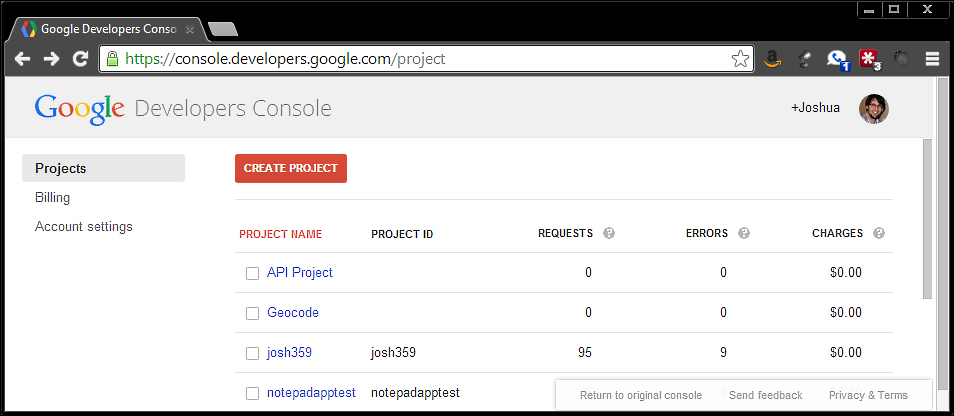Screen dimensions: 954x416
Task: Click the URL address bar
Action: point(420,59)
